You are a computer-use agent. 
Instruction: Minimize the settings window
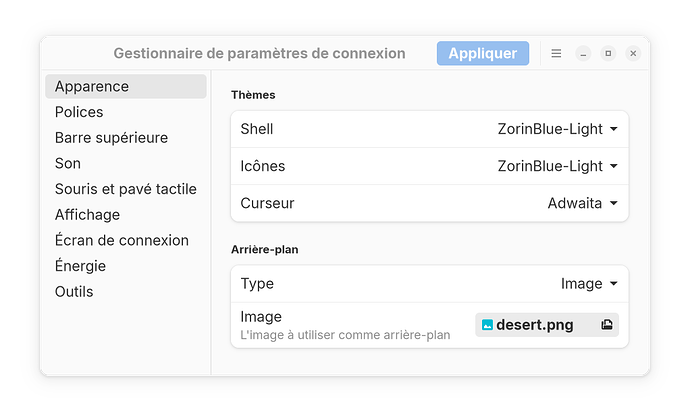[583, 53]
